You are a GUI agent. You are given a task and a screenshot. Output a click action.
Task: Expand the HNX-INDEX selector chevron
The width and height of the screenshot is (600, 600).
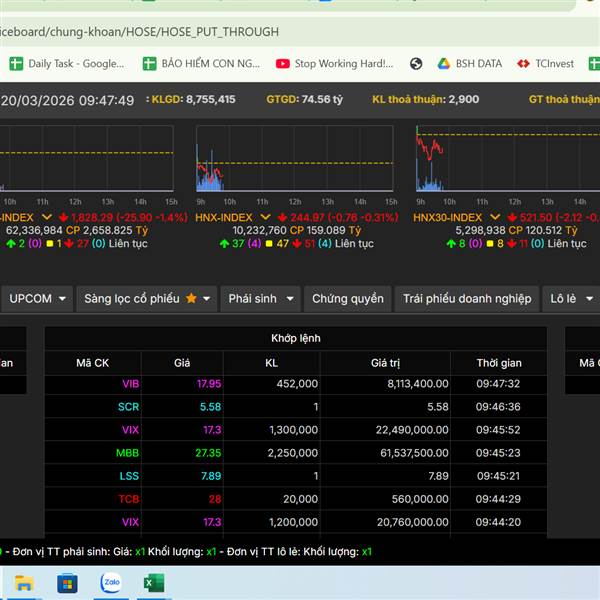click(265, 217)
